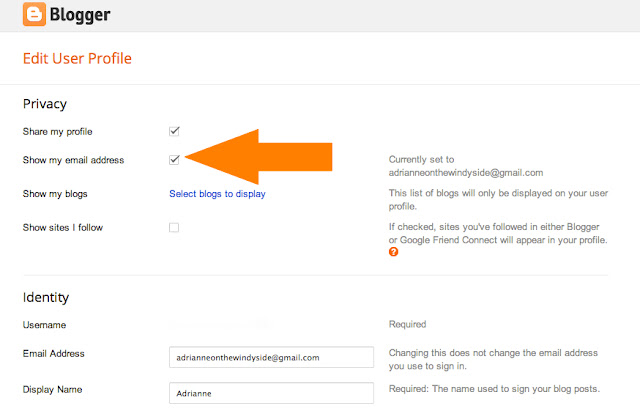Click the 'Currently set to' email note
Viewport: 640px width, 414px height.
pos(466,166)
